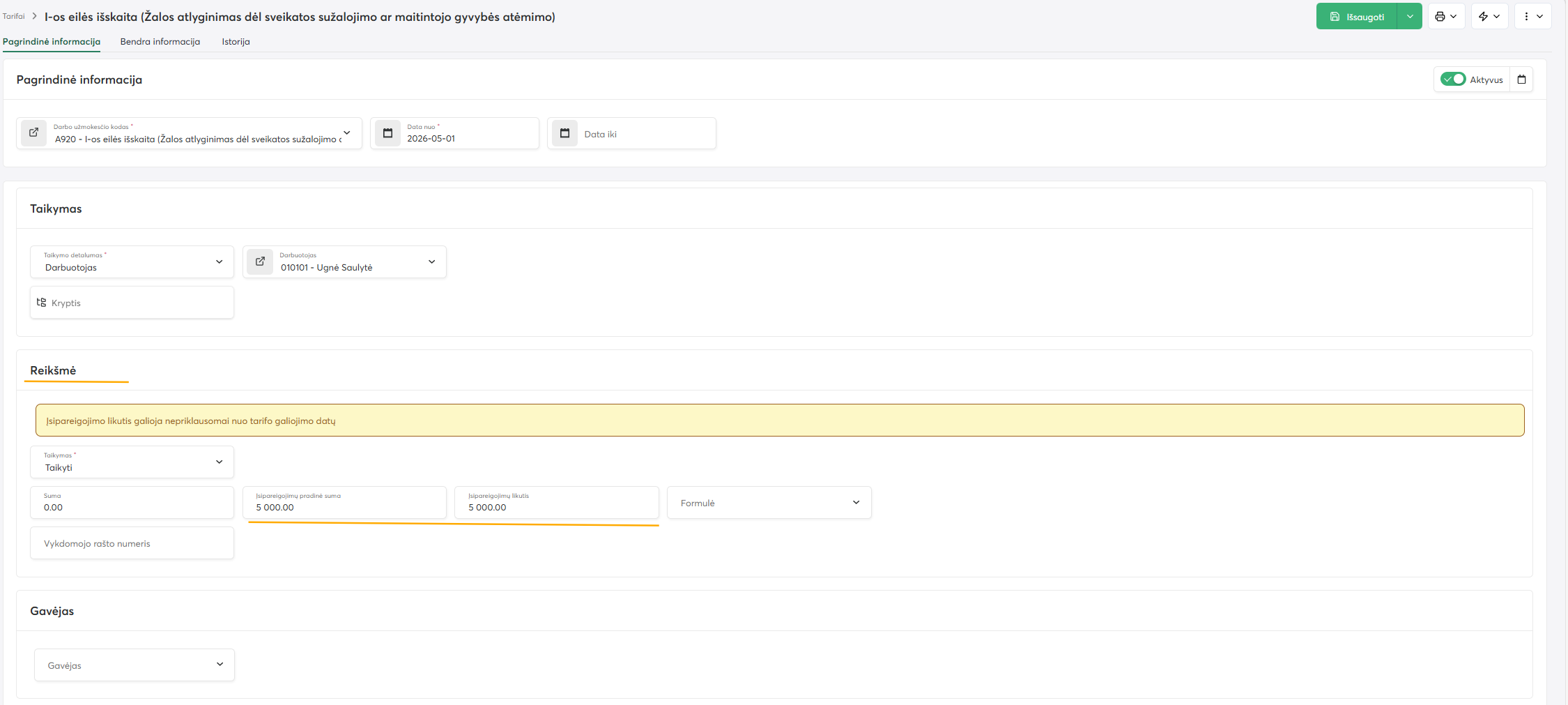Click the yellow Įsipareigojimo likutis notice
The image size is (1568, 705).
pyautogui.click(x=780, y=420)
